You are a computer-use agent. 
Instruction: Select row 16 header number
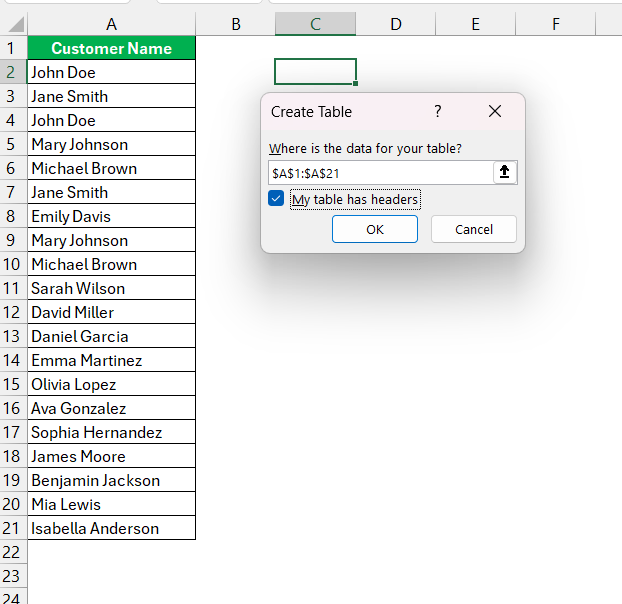pyautogui.click(x=13, y=408)
